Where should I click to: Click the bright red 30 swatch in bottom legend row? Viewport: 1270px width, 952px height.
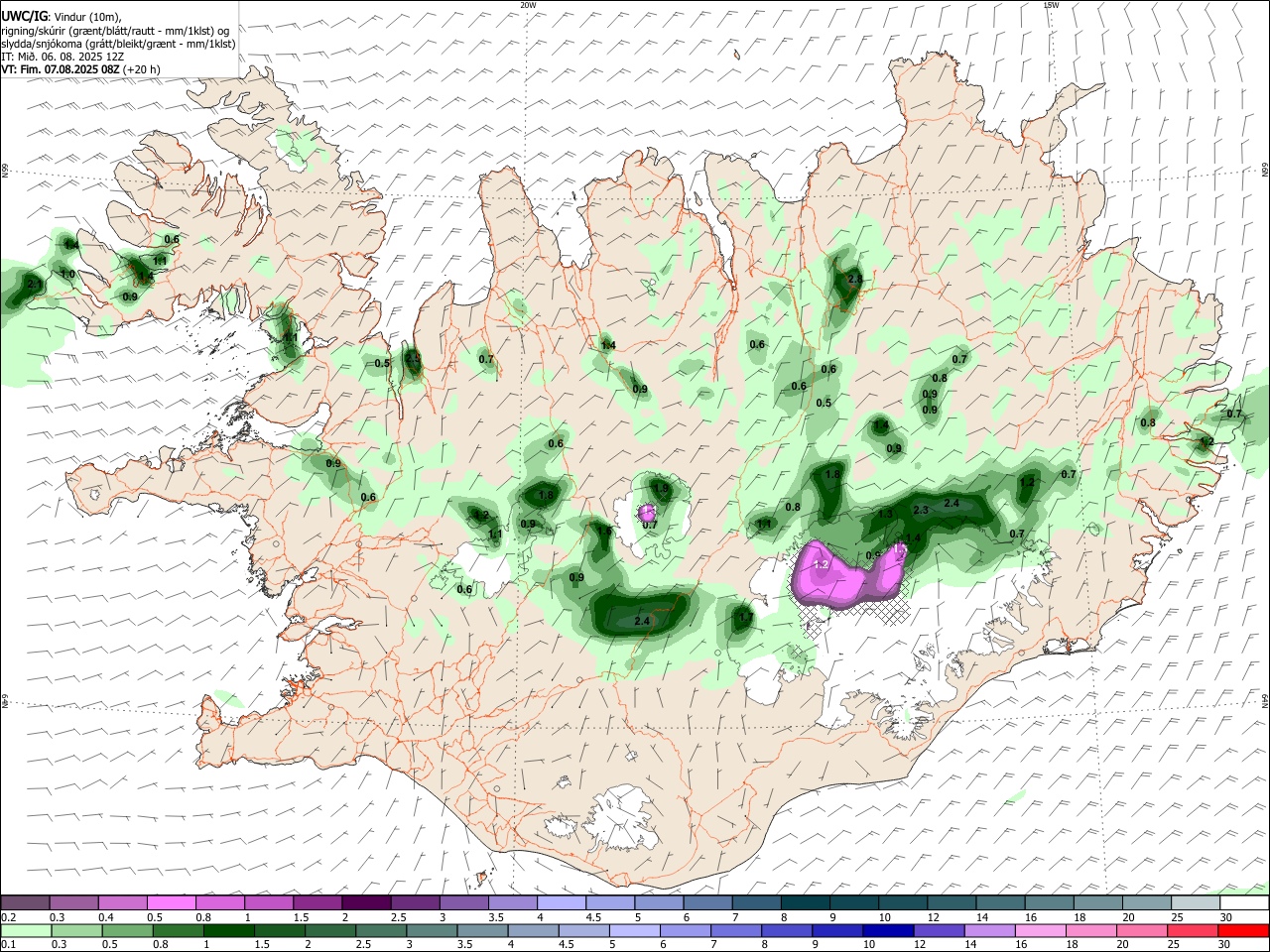coord(1244,930)
